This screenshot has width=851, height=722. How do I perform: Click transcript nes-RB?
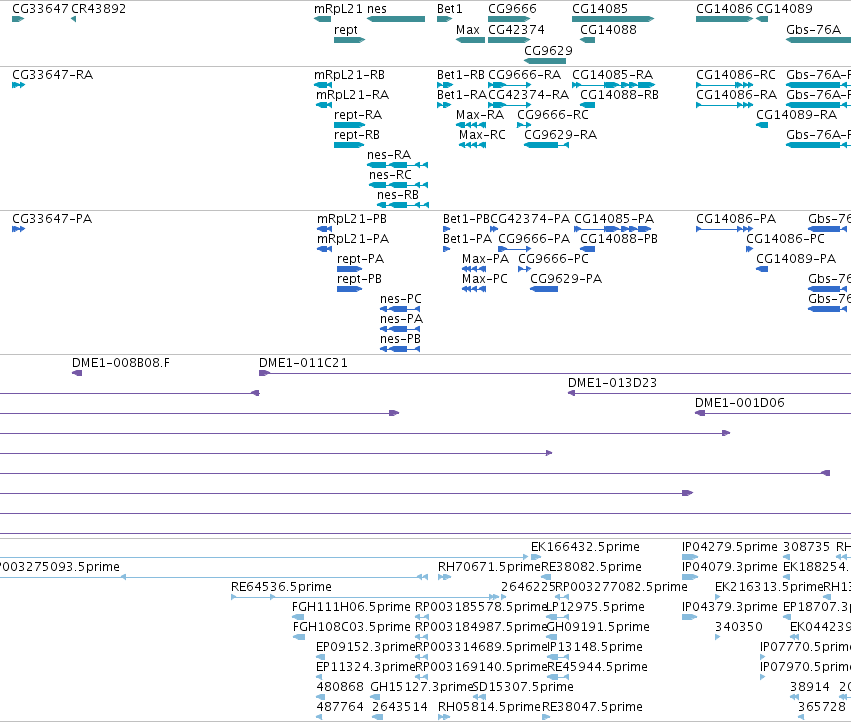(x=398, y=195)
